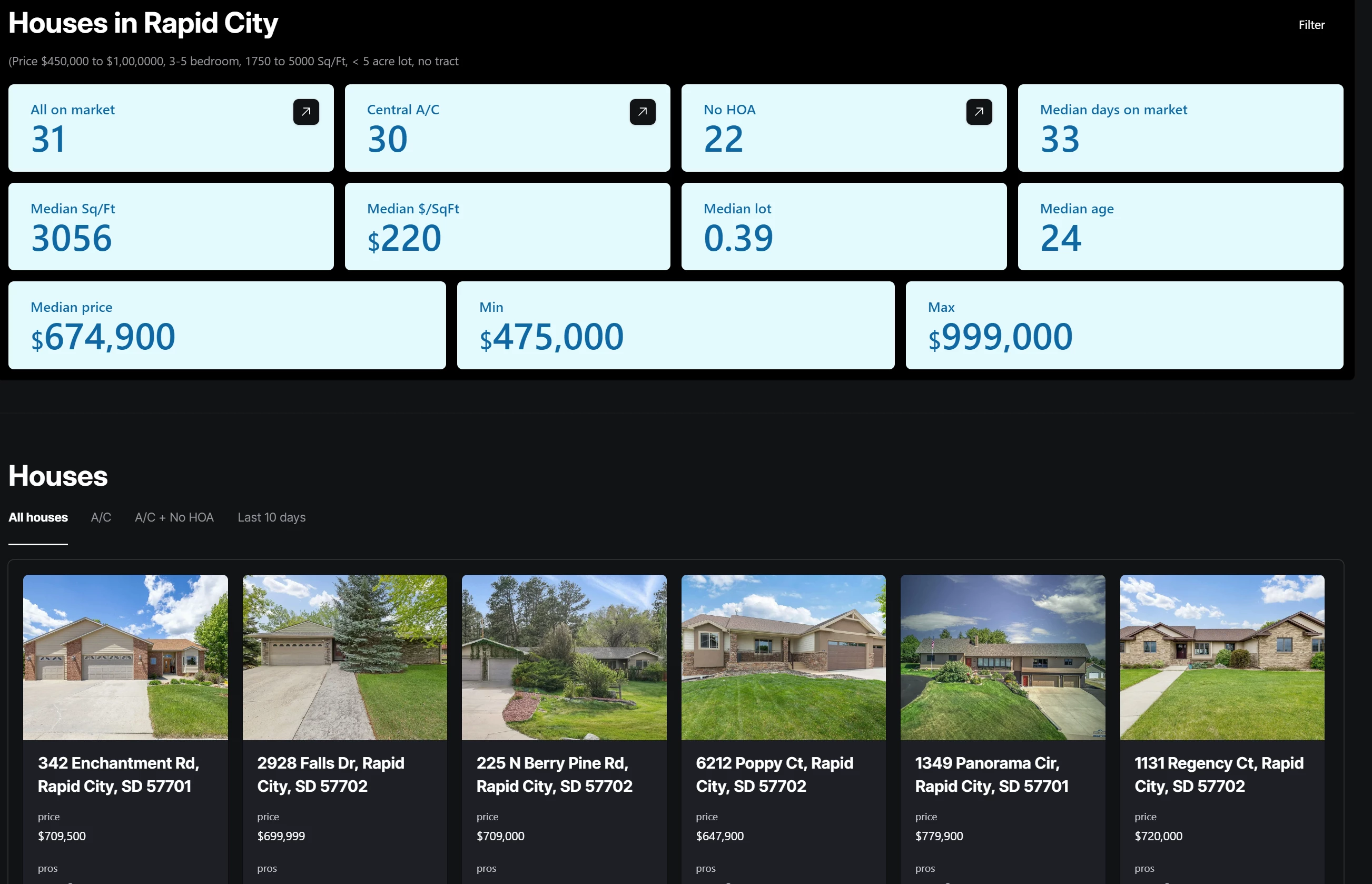Image resolution: width=1372 pixels, height=884 pixels.
Task: Open the Central A/C arrow icon
Action: [x=642, y=112]
